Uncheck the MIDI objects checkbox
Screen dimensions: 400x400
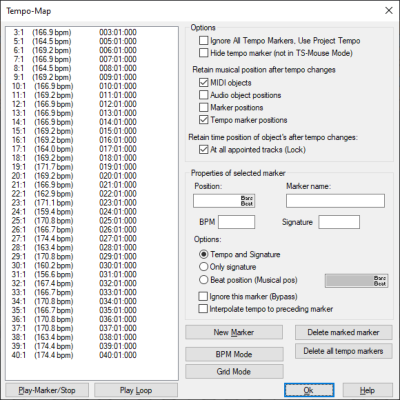click(x=203, y=83)
